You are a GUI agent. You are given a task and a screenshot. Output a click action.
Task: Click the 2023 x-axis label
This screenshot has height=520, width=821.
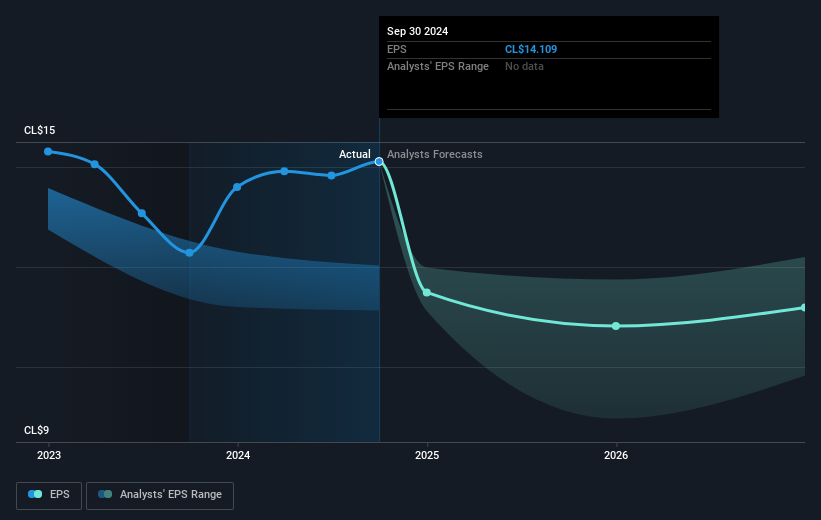[49, 456]
